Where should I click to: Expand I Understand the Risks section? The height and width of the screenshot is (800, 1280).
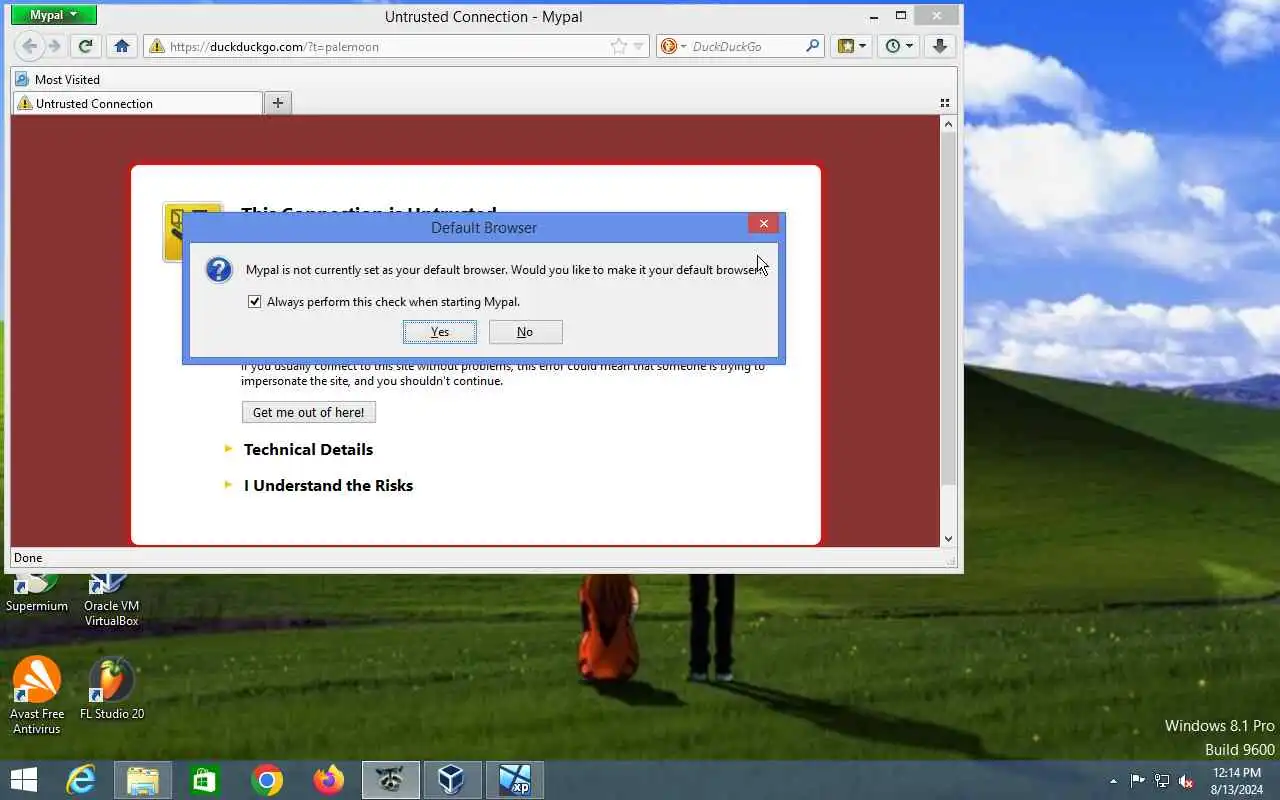[x=328, y=486]
